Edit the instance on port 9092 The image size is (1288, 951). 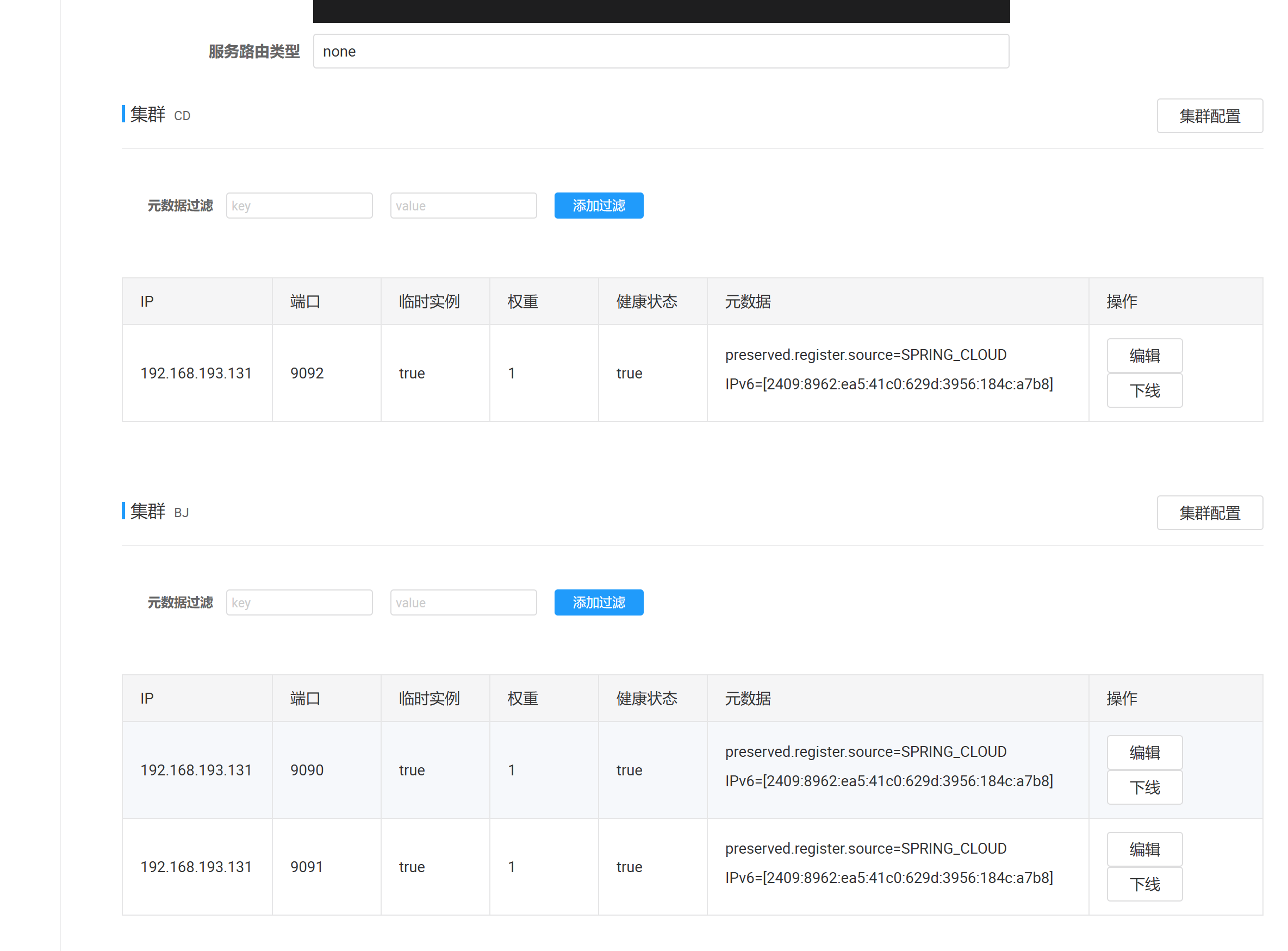pos(1144,355)
